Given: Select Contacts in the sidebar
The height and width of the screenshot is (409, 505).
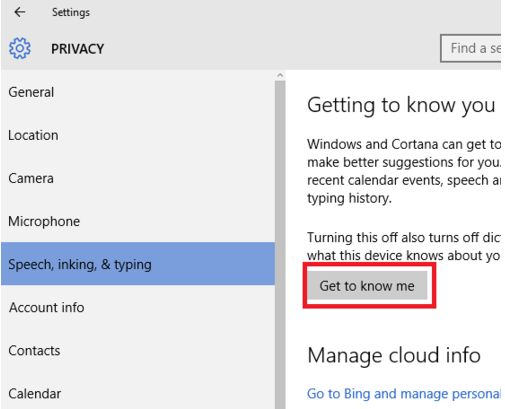Looking at the screenshot, I should click(138, 350).
